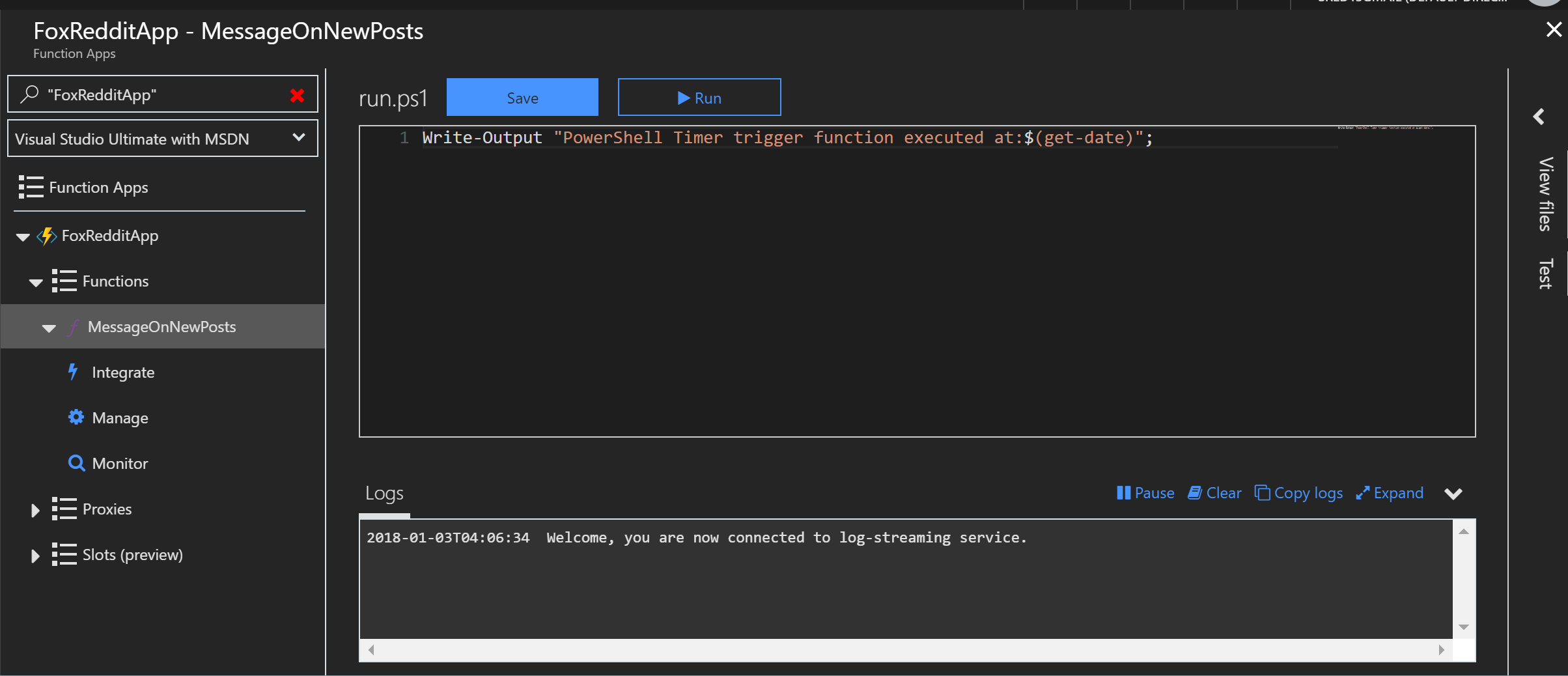Collapse the Functions tree node
1568x676 pixels.
[x=36, y=283]
